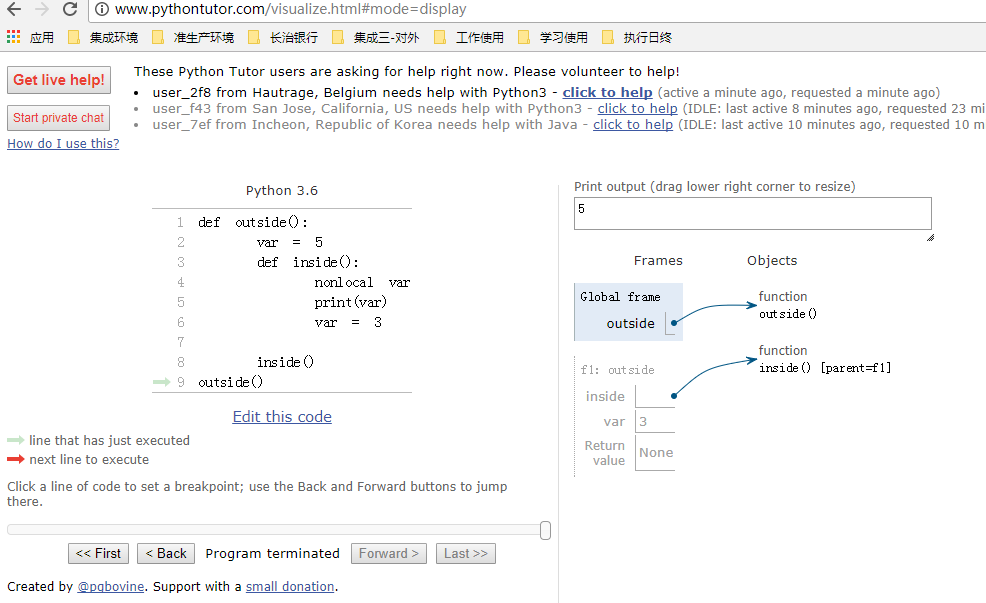
Task: Click the browser reload icon
Action: (x=69, y=9)
